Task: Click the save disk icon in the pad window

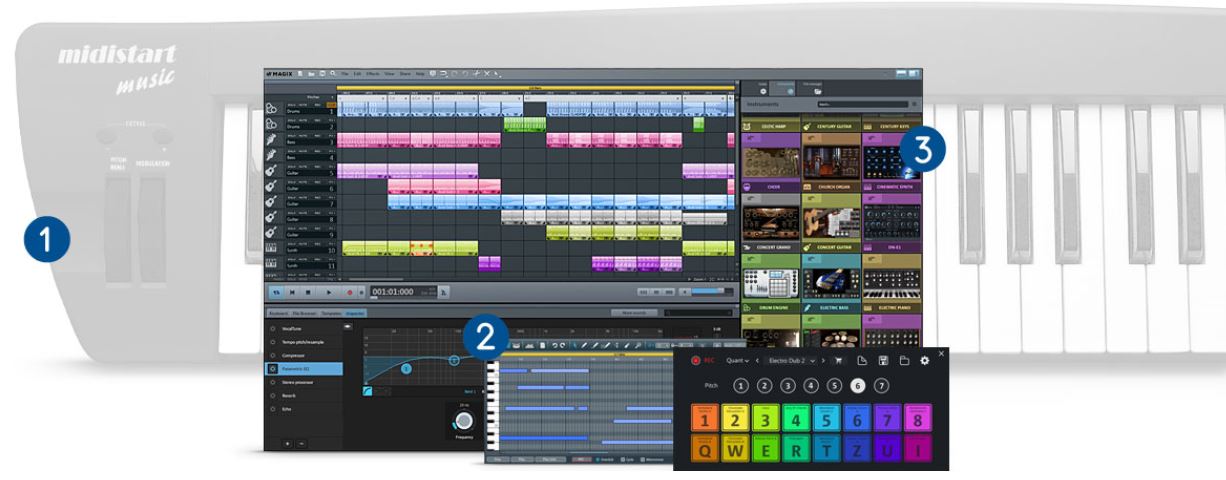Action: coord(883,361)
